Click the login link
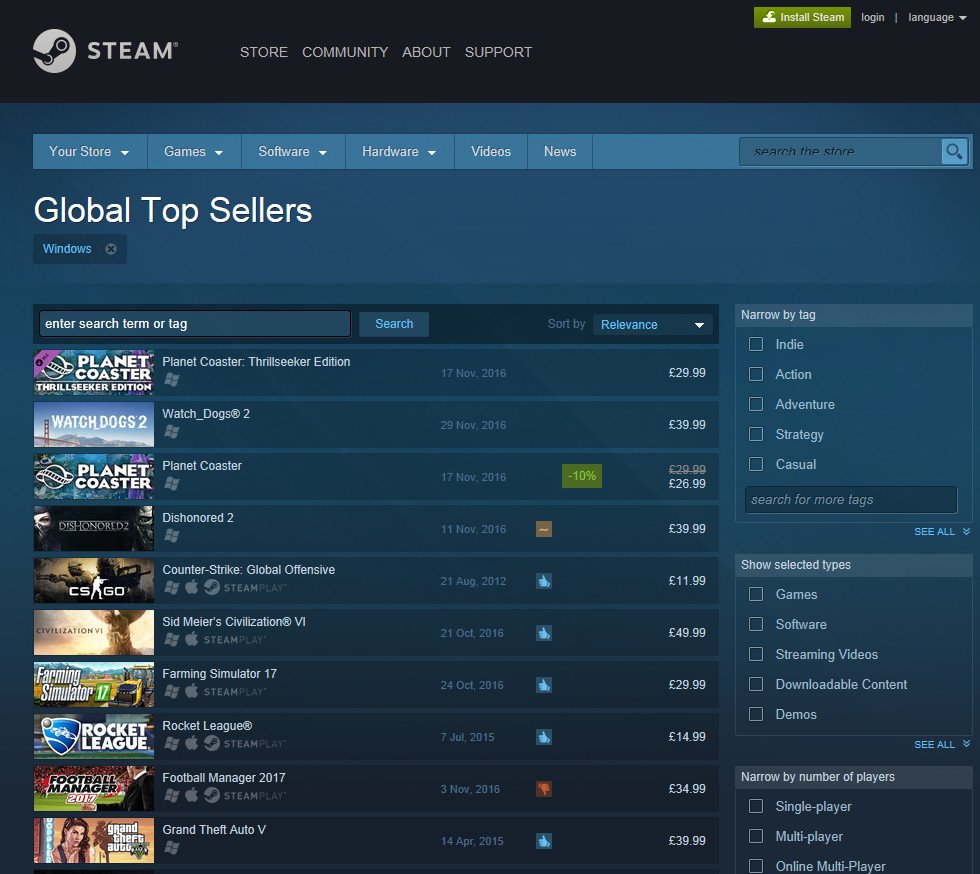This screenshot has height=874, width=980. [x=872, y=18]
